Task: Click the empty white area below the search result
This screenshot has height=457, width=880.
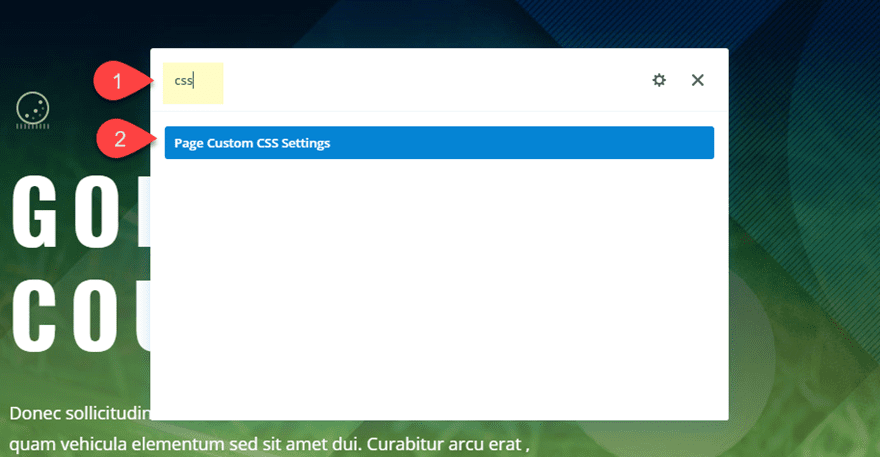Action: coord(439,290)
